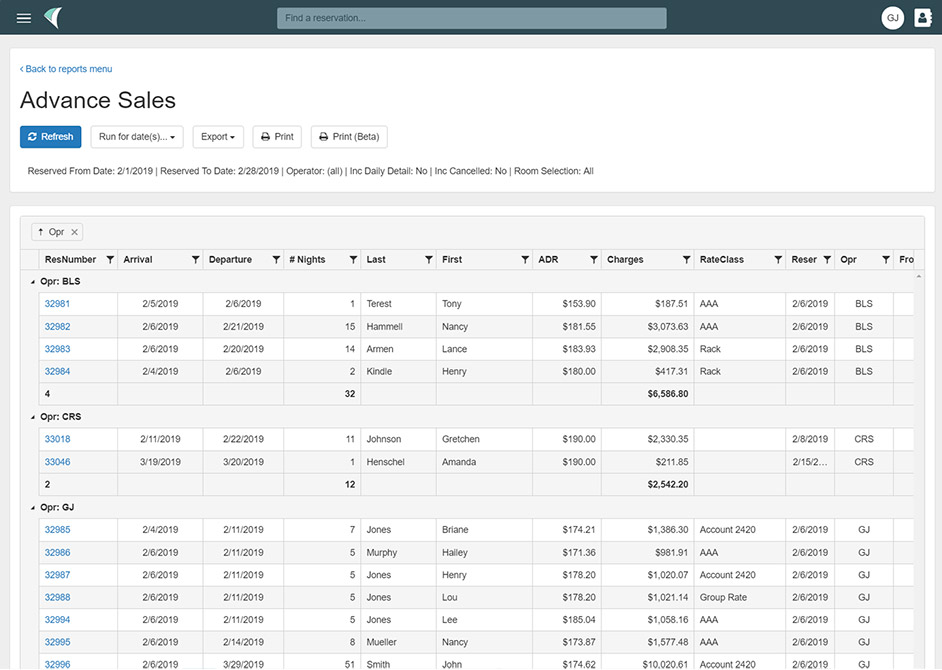Open reservation 32995
942x670 pixels.
[57, 642]
